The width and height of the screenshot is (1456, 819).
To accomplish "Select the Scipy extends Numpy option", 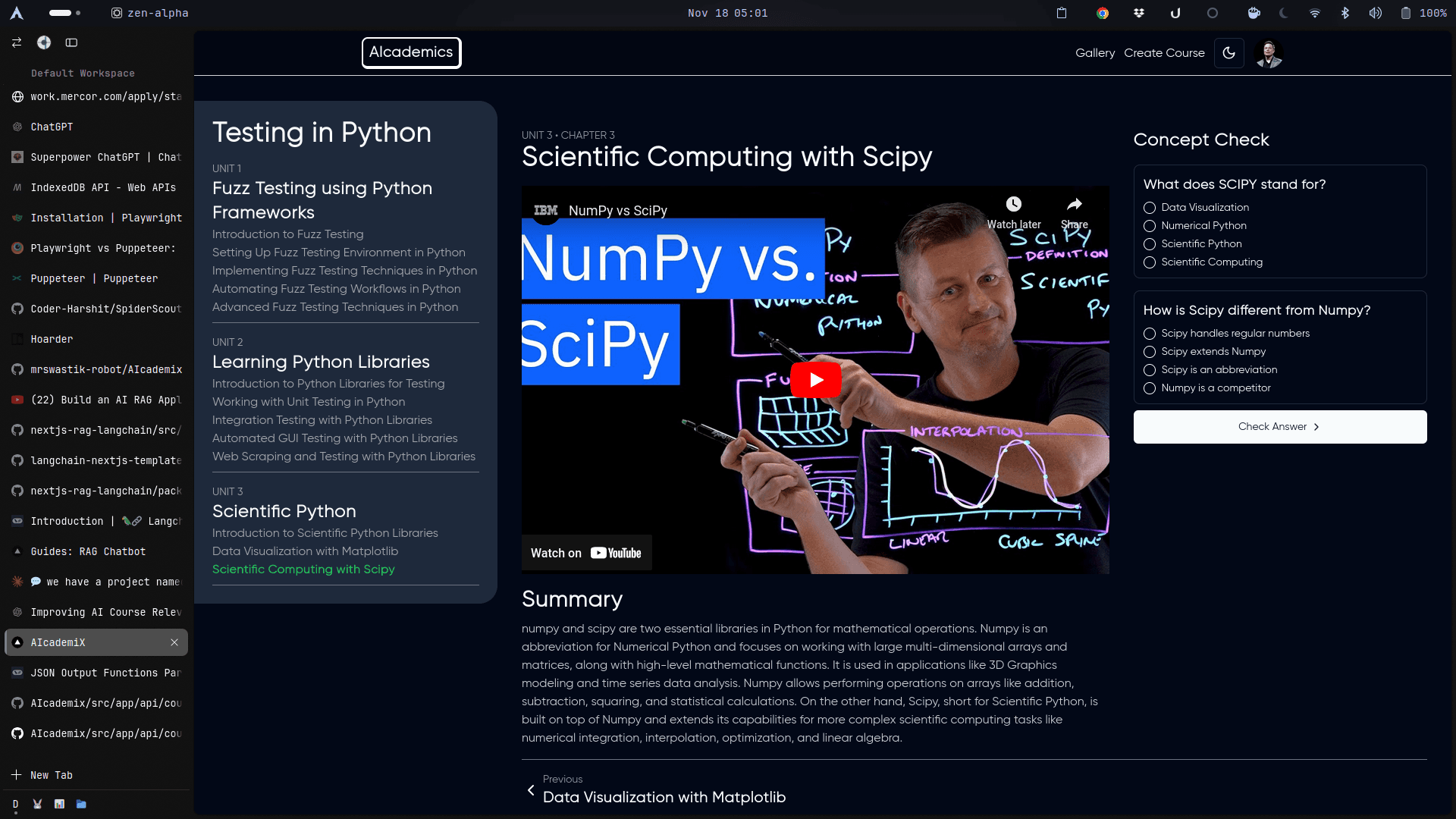I will tap(1150, 352).
